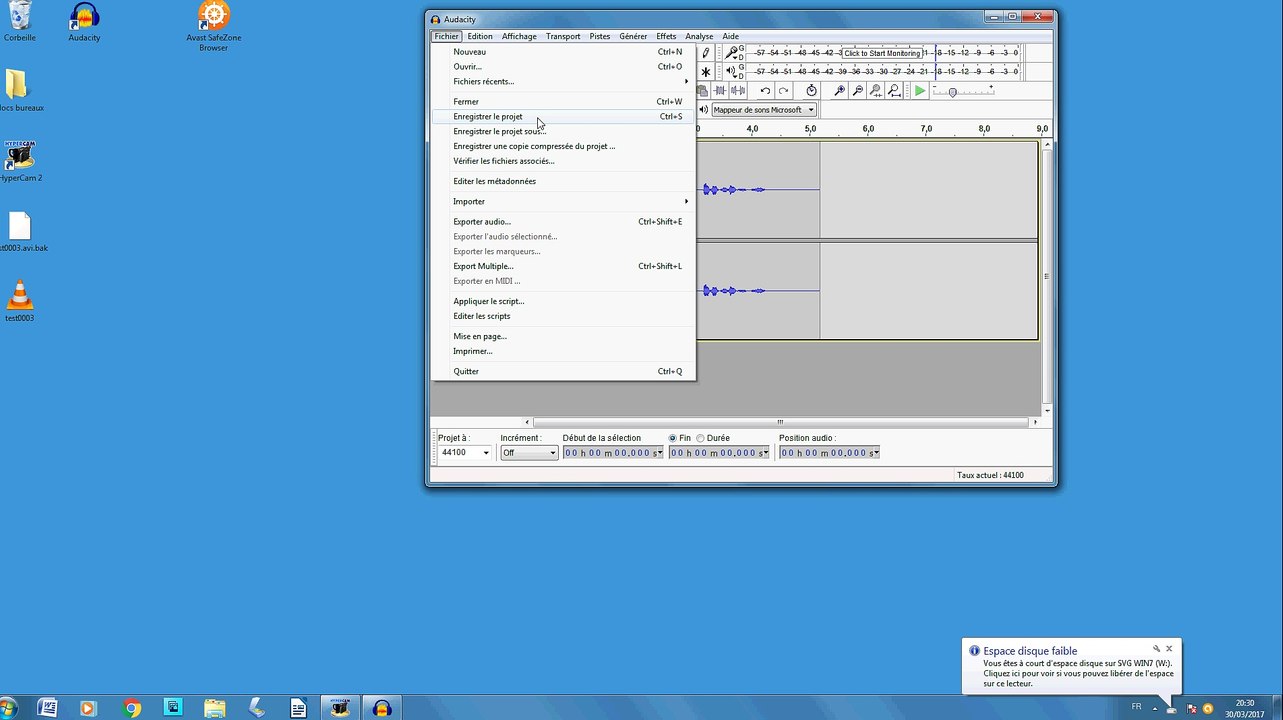Choose Editer les métadonnées
1283x720 pixels.
[x=563, y=182]
